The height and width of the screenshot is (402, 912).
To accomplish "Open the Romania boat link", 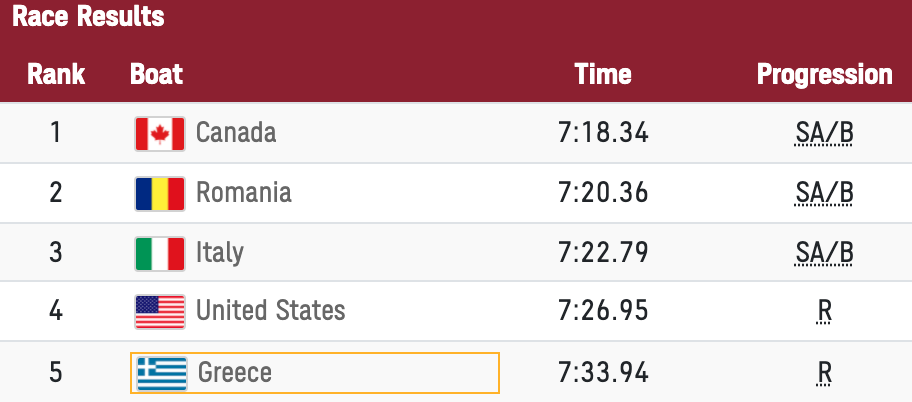I will pyautogui.click(x=244, y=193).
